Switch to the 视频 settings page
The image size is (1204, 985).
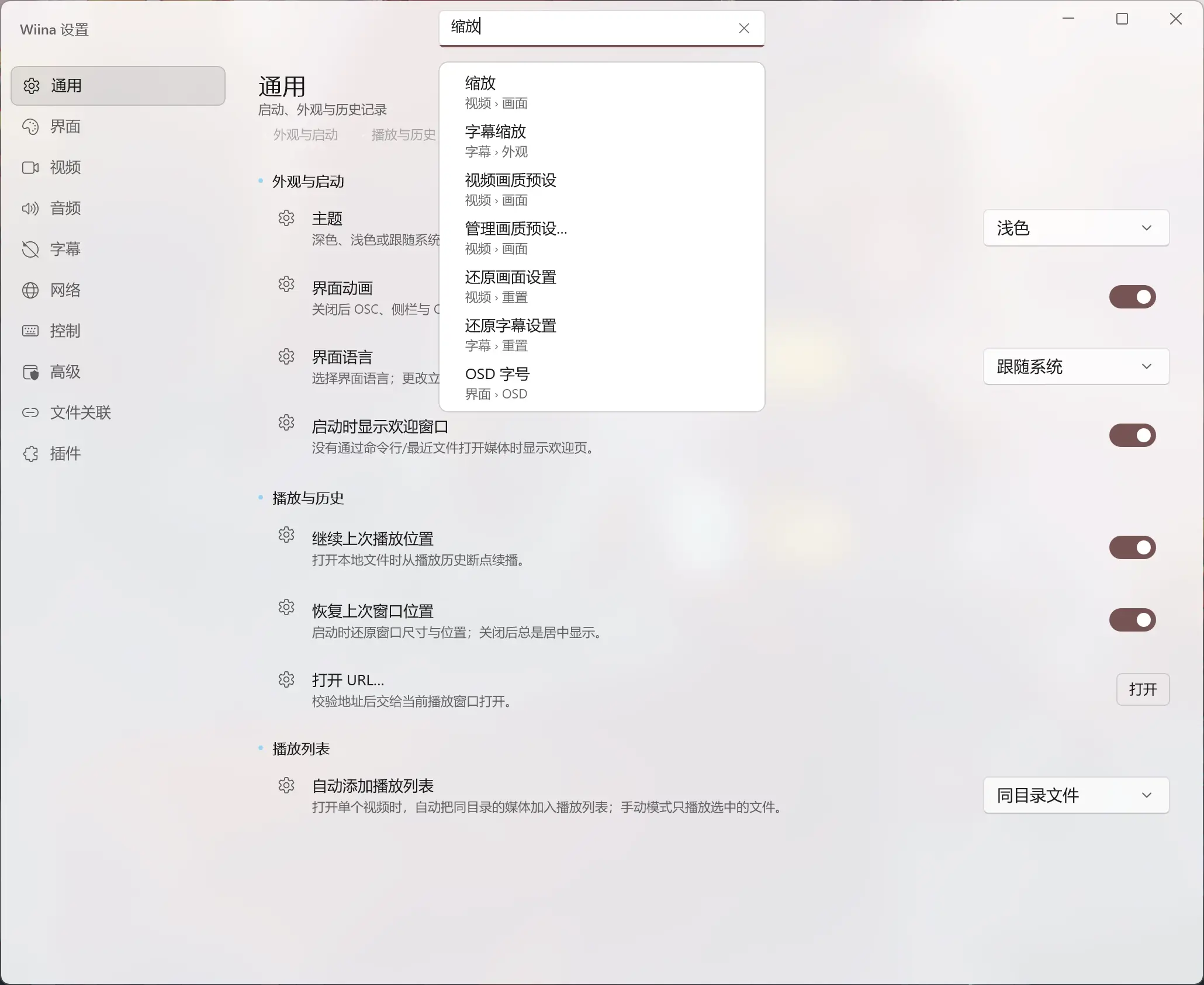(118, 168)
